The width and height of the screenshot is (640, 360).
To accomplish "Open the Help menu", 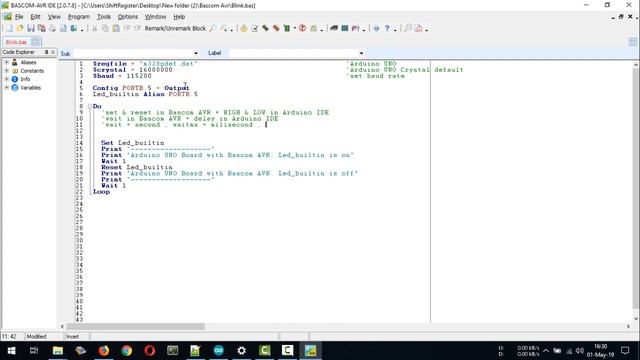I will point(179,17).
